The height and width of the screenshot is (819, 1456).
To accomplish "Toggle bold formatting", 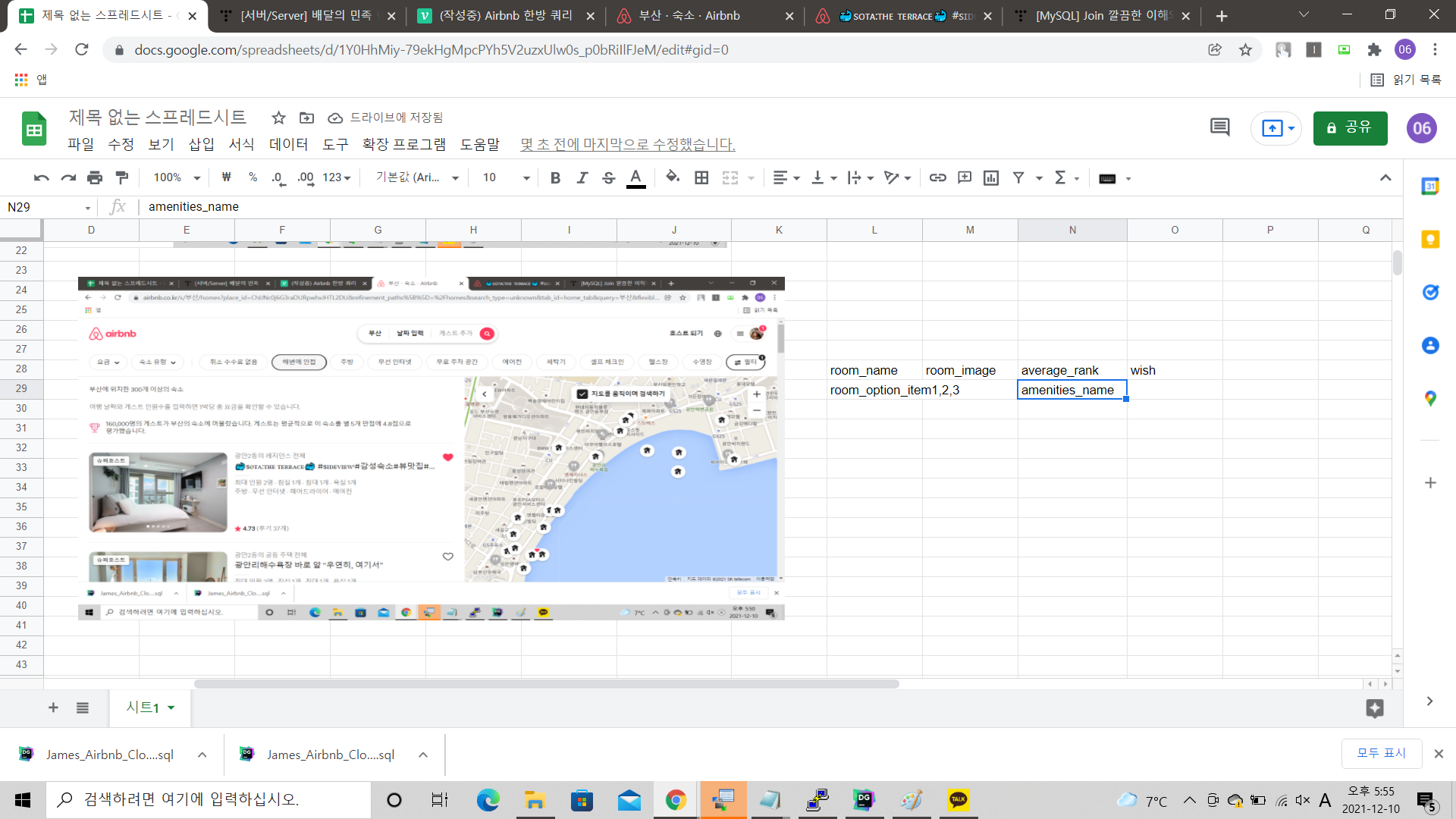I will (555, 177).
